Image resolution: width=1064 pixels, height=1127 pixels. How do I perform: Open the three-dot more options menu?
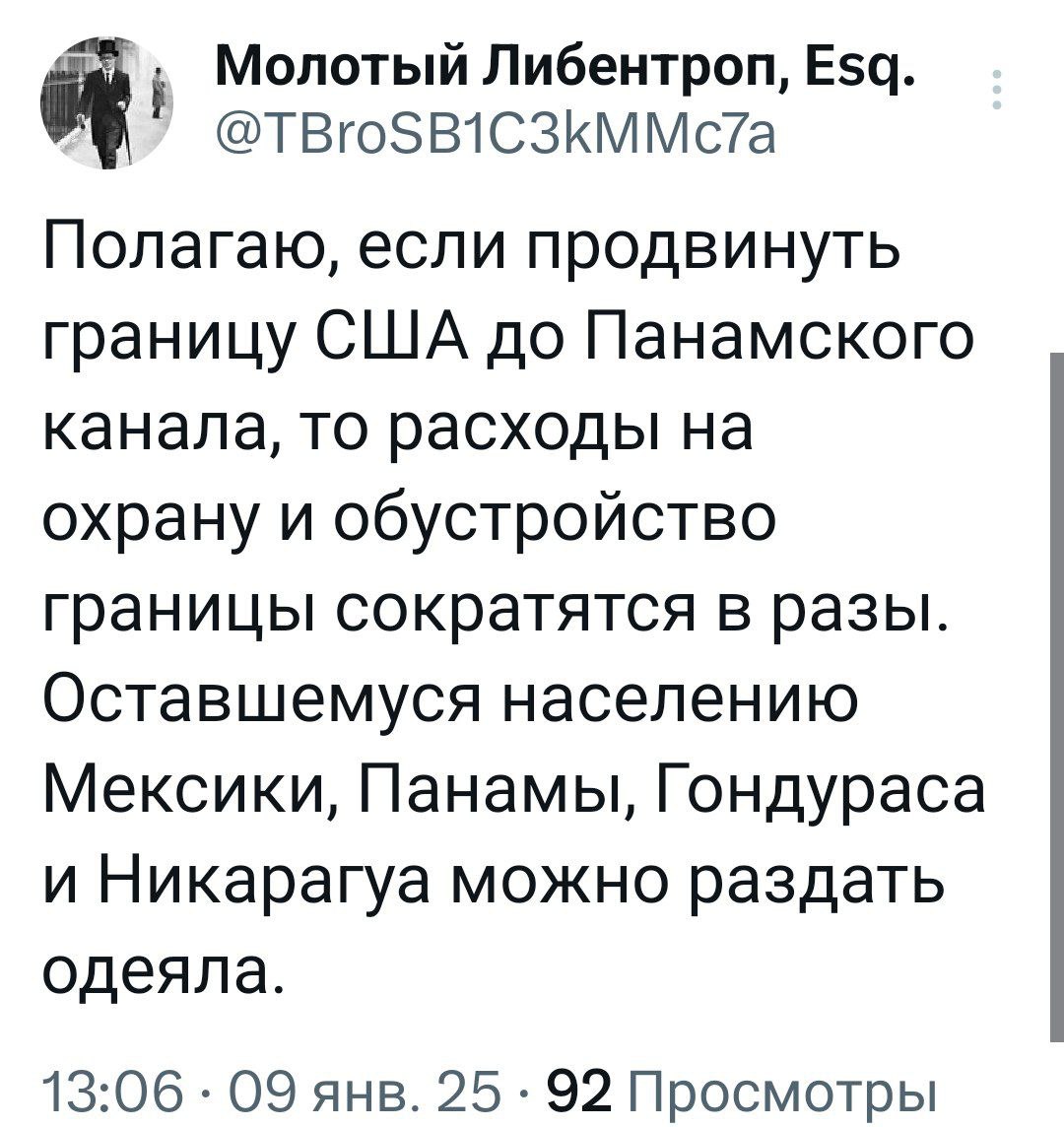996,90
